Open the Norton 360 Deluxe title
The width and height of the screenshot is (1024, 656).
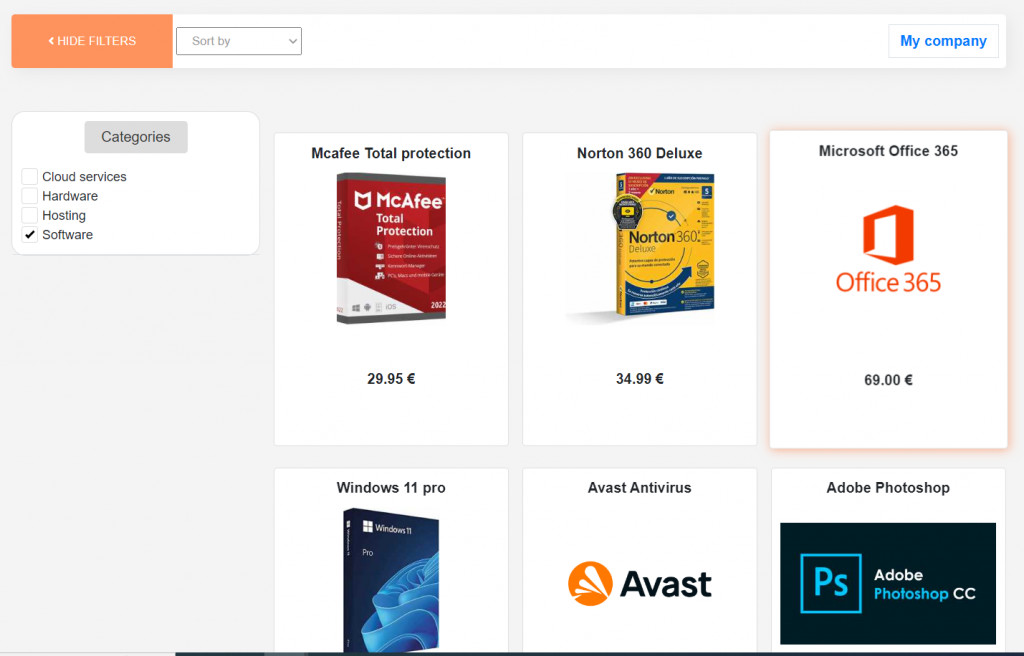(639, 154)
